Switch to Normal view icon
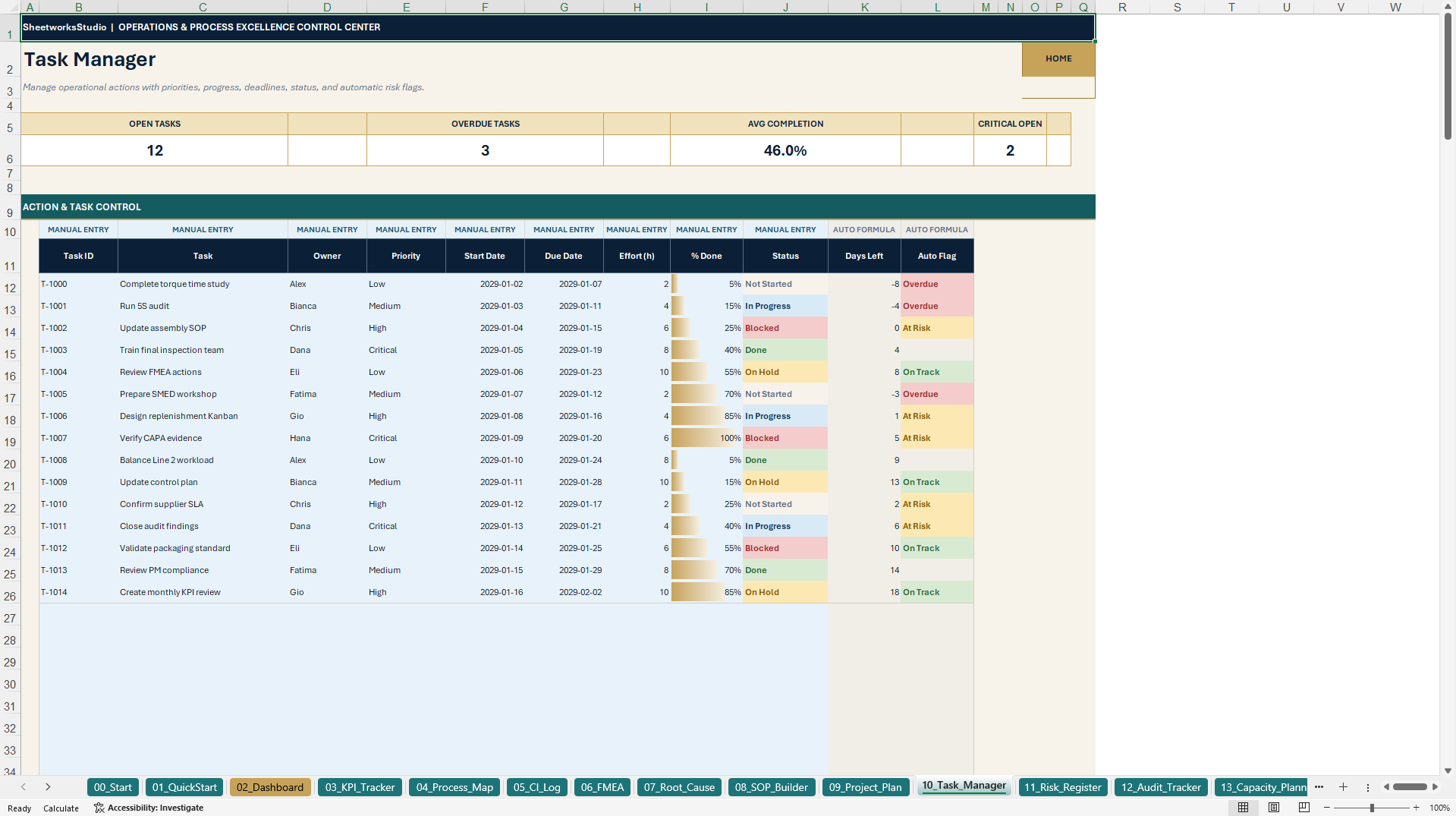The width and height of the screenshot is (1456, 816). (1243, 808)
